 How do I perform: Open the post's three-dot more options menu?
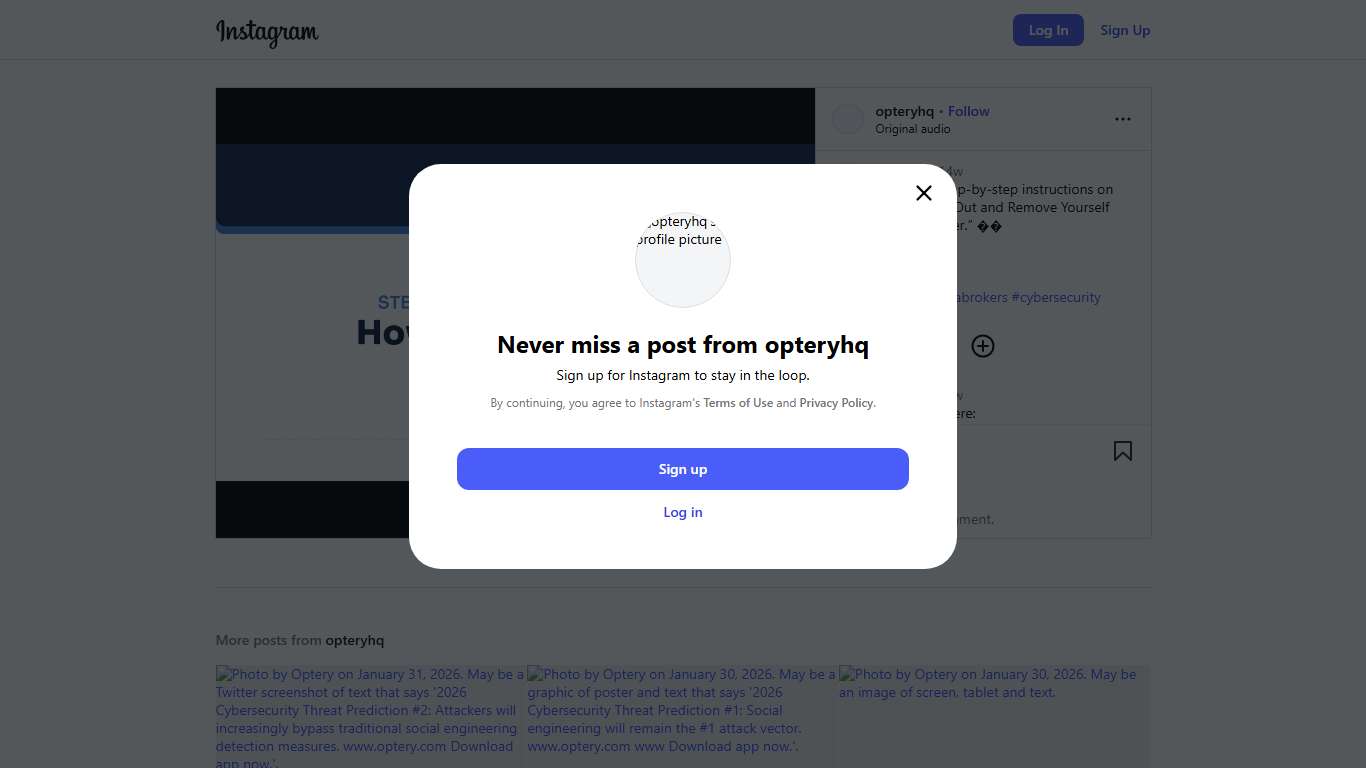point(1123,119)
